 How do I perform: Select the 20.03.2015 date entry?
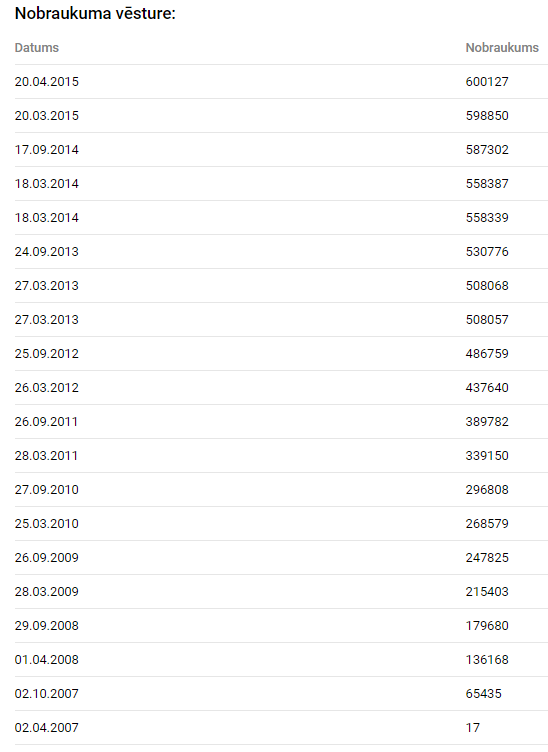pos(47,116)
